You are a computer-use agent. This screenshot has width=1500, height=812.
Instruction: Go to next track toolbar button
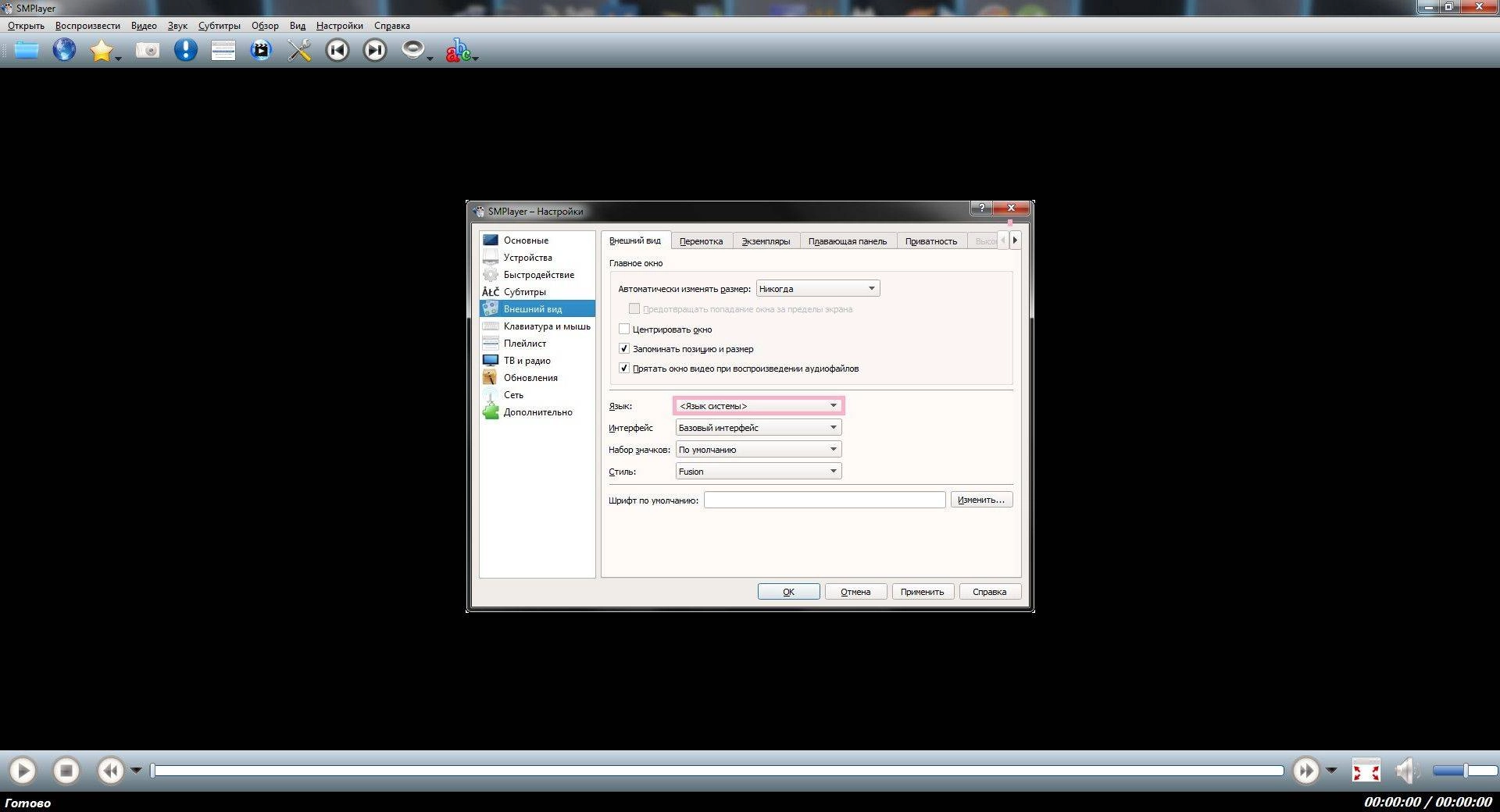point(375,51)
